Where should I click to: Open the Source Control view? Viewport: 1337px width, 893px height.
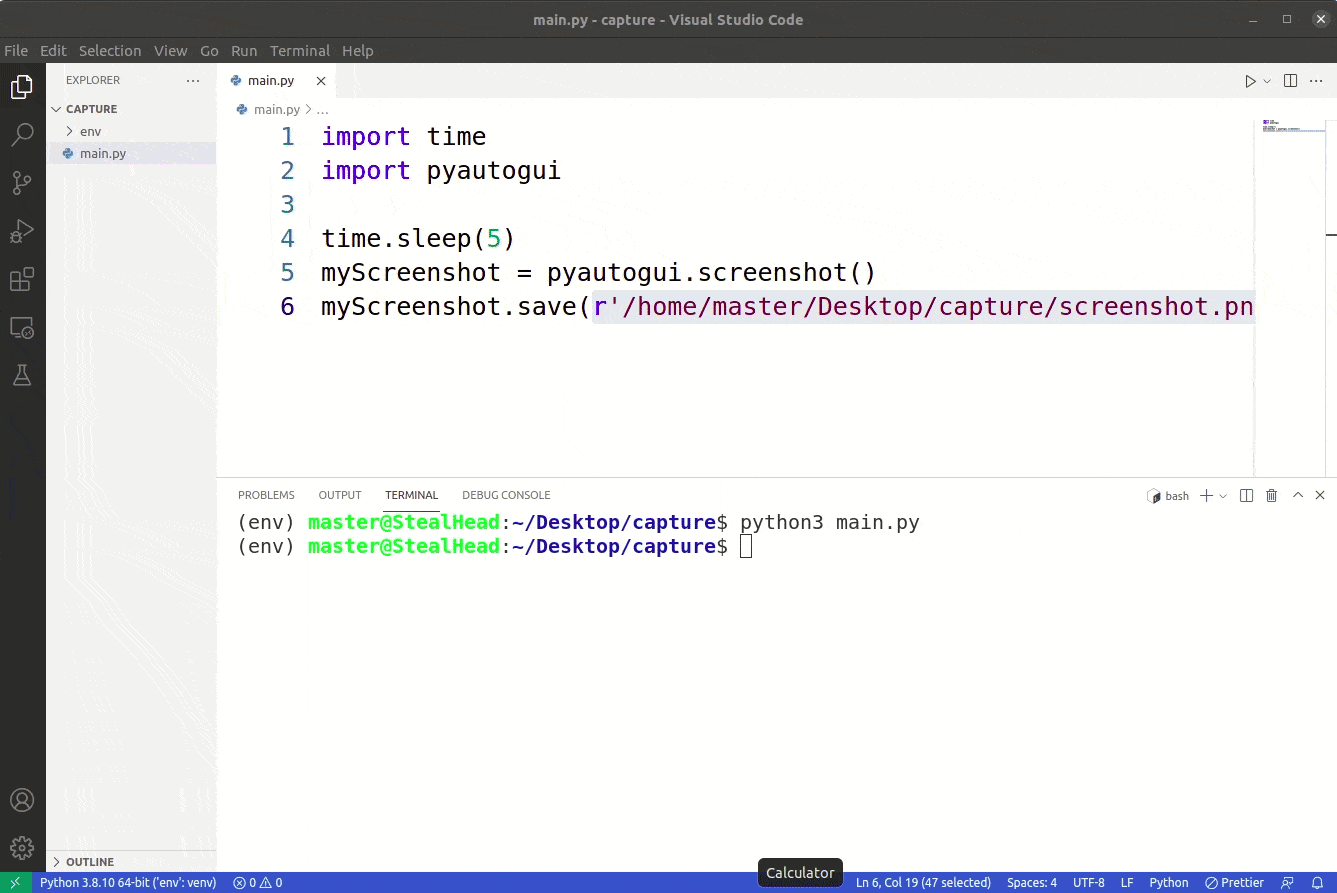(22, 182)
